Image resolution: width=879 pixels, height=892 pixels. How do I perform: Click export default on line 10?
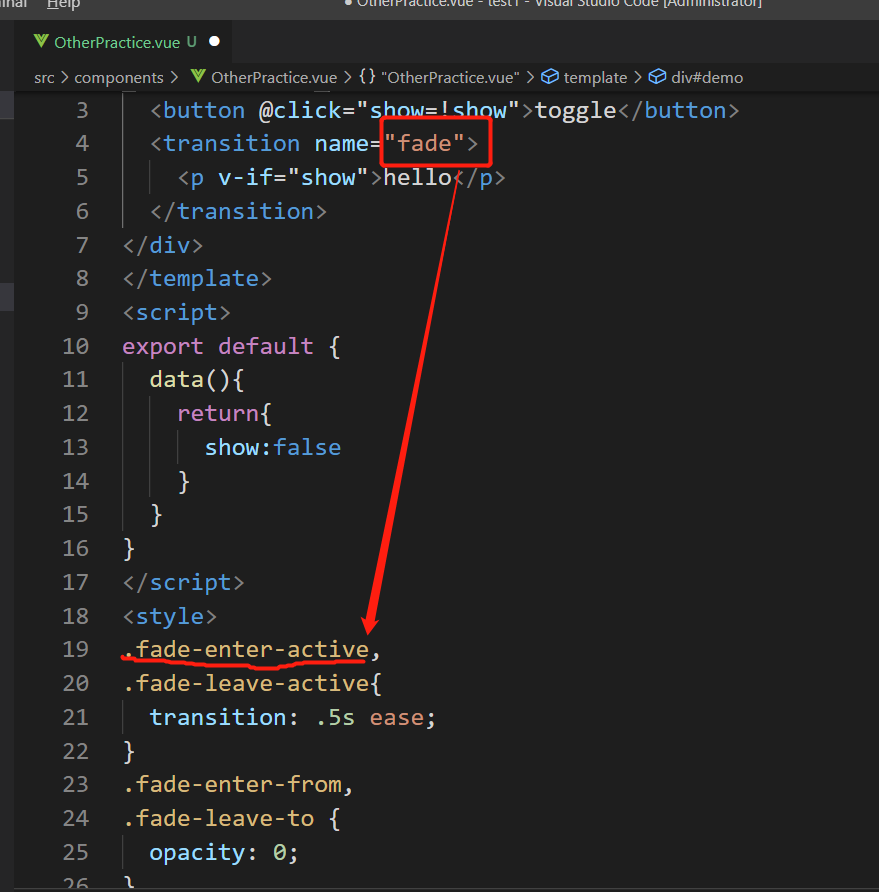218,346
